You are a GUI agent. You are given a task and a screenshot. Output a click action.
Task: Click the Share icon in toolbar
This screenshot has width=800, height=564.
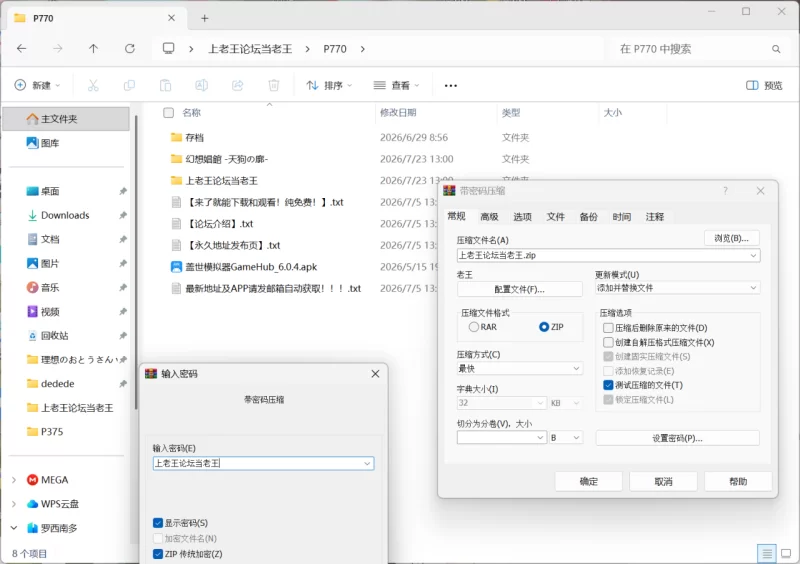tap(238, 85)
